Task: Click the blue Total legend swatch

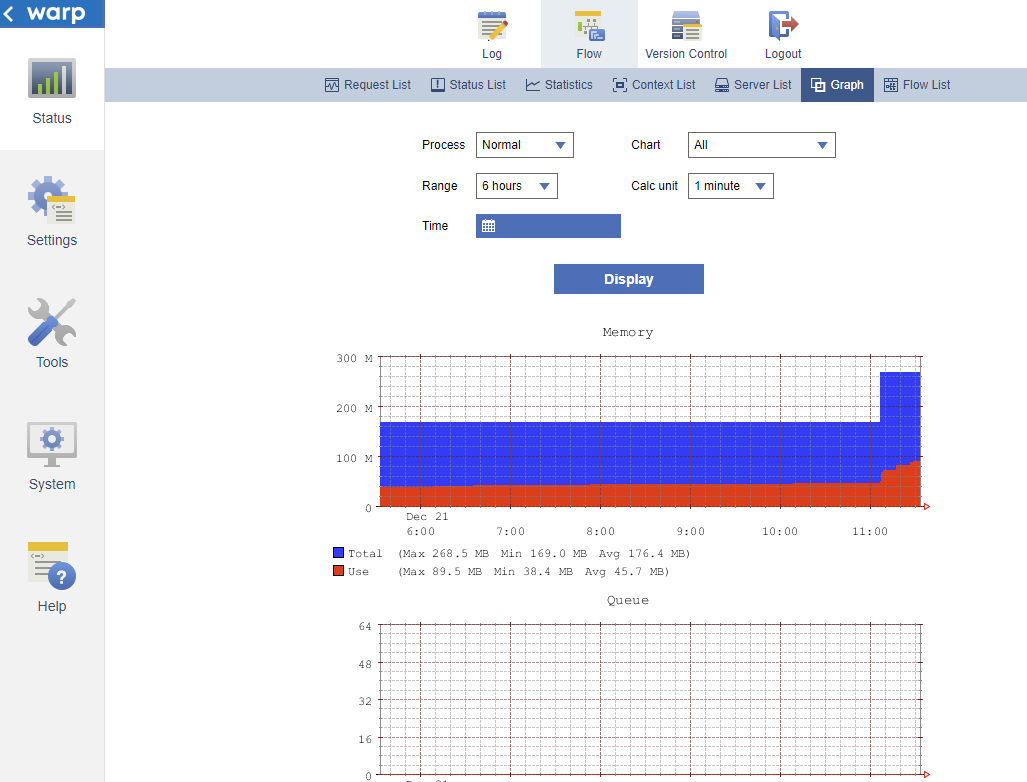Action: pos(339,552)
